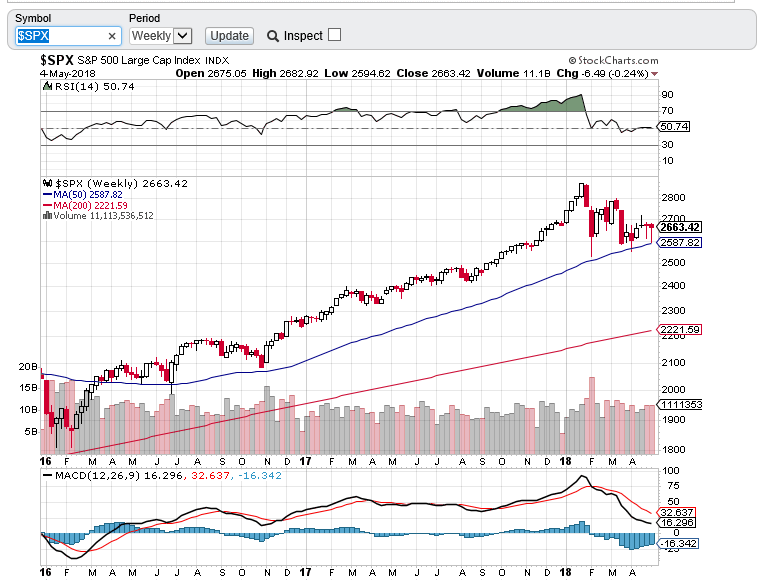Image resolution: width=765 pixels, height=586 pixels.
Task: Click the High 2682.92 header value
Action: 285,74
